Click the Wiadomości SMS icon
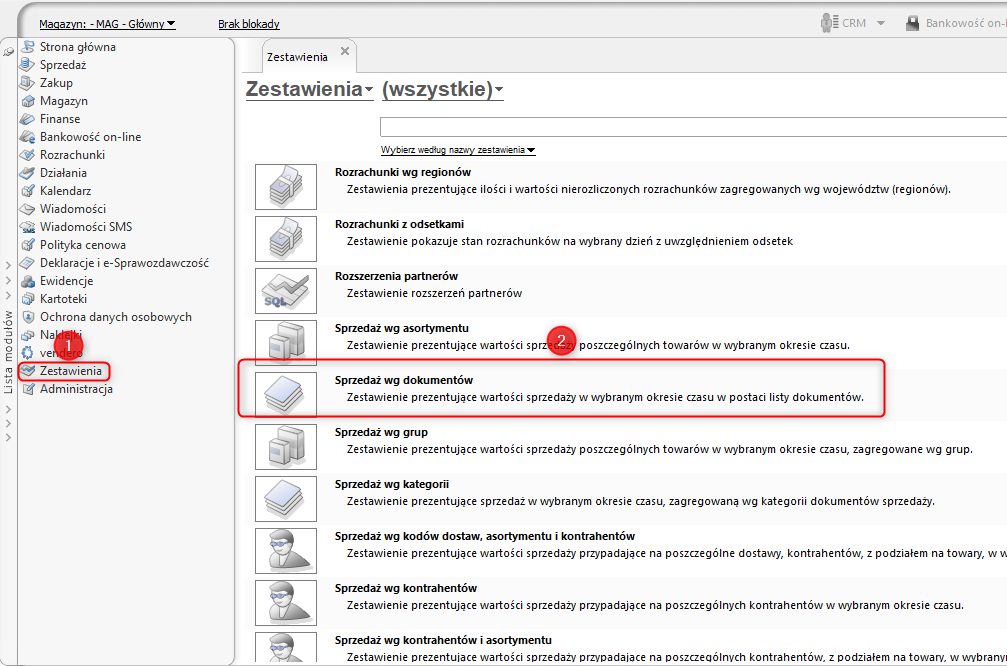 tap(27, 227)
